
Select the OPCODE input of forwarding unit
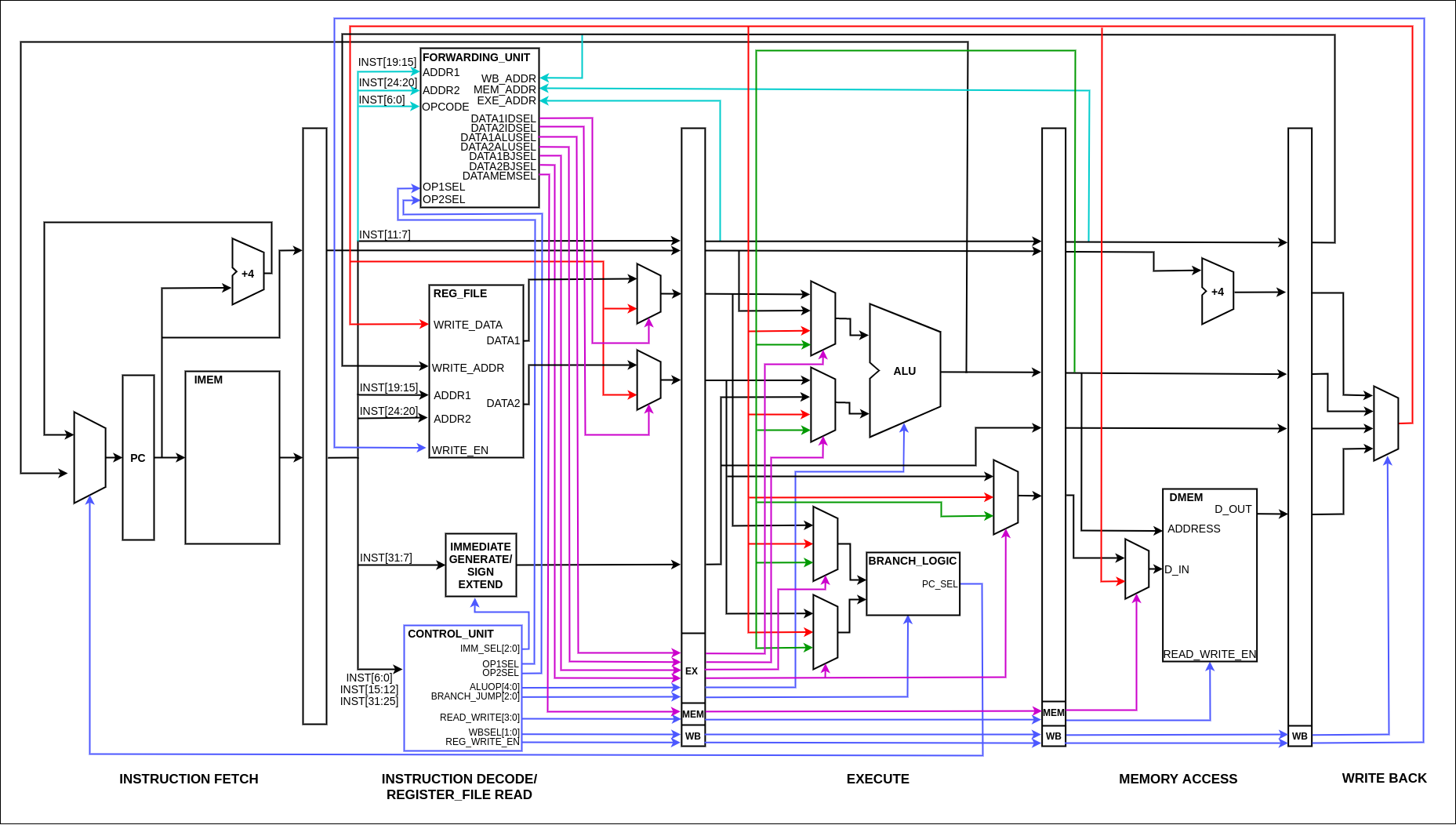point(445,107)
